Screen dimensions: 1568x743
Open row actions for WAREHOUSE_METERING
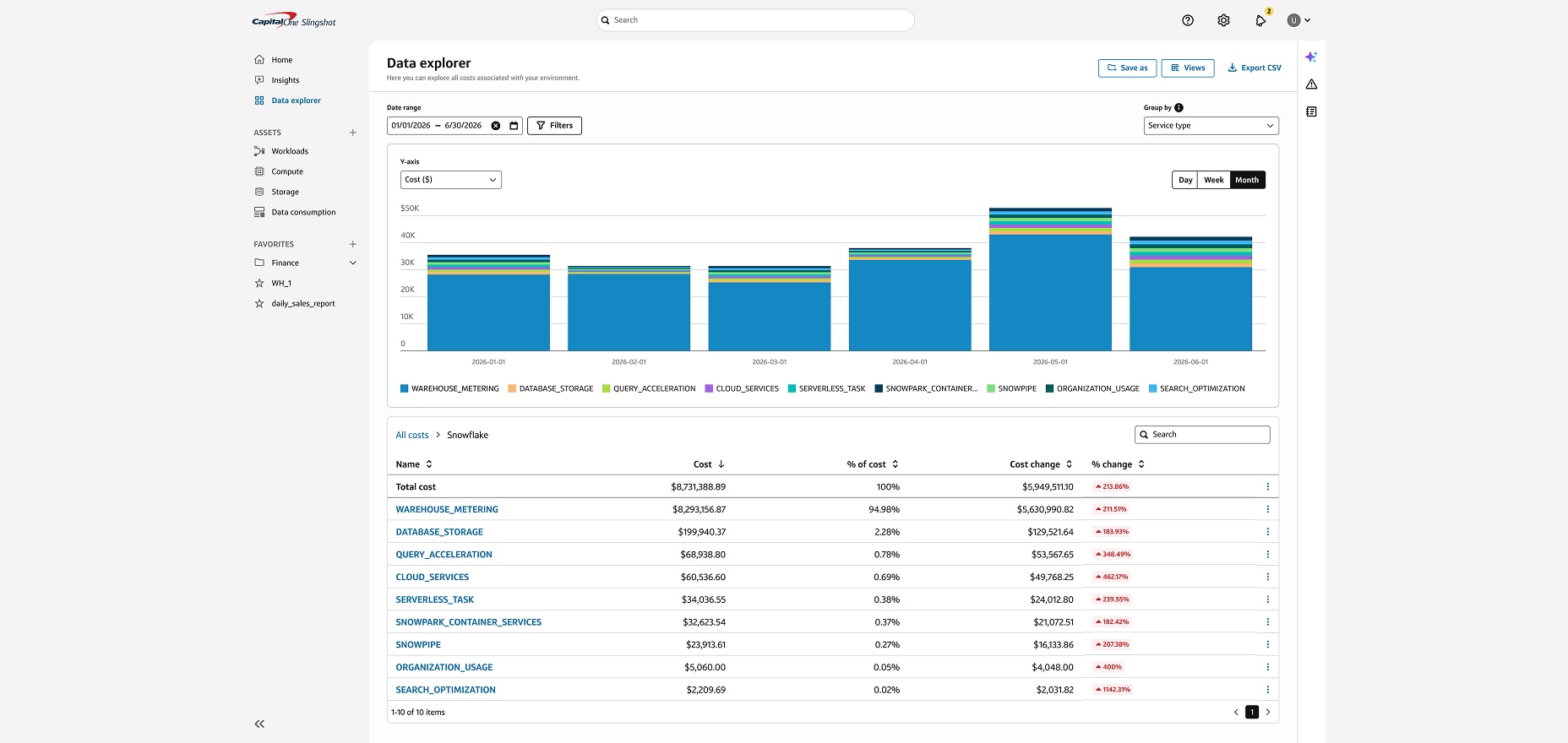(1267, 509)
